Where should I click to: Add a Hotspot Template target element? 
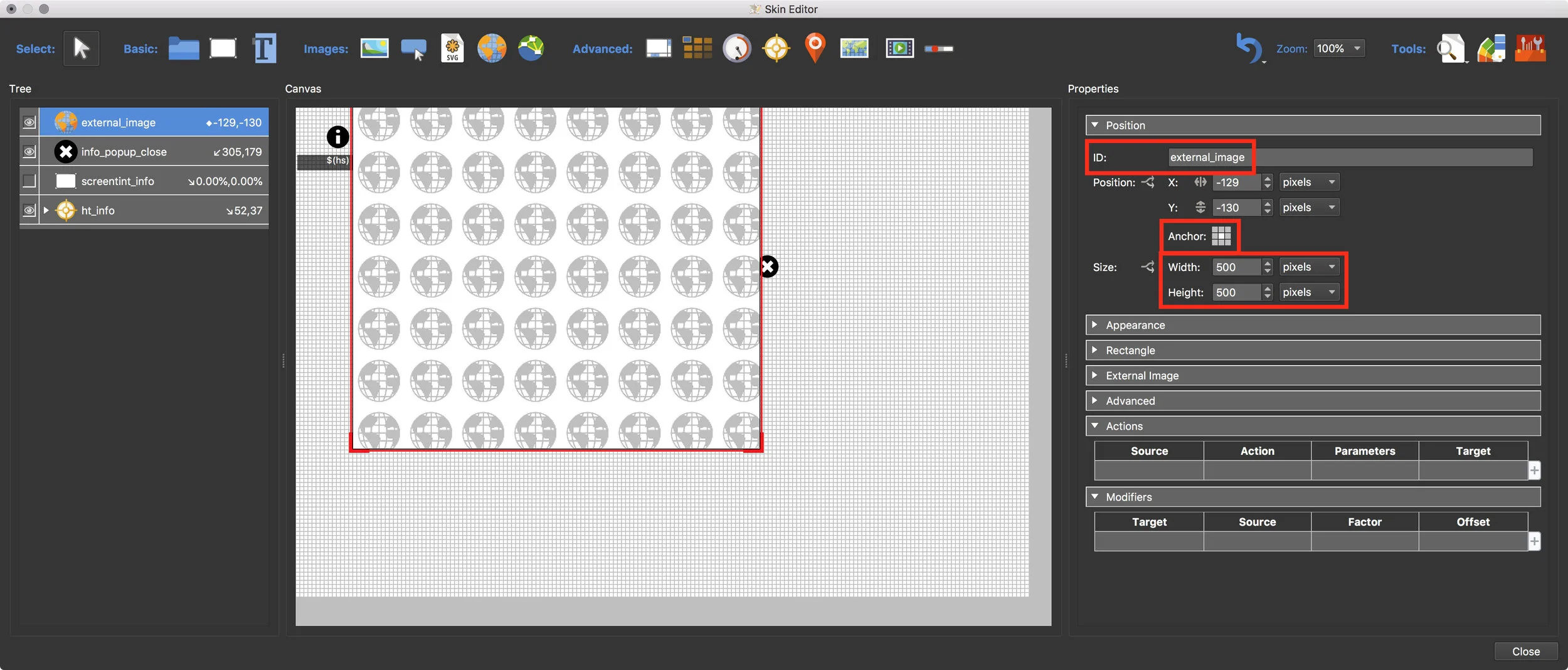click(776, 48)
